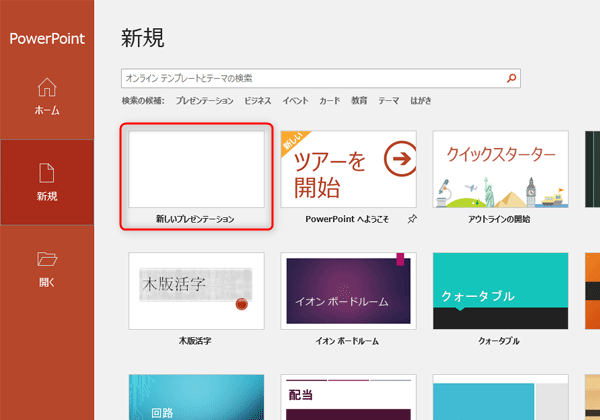600x420 pixels.
Task: Click the 新しいプレゼンテーション caption text
Action: coord(195,219)
